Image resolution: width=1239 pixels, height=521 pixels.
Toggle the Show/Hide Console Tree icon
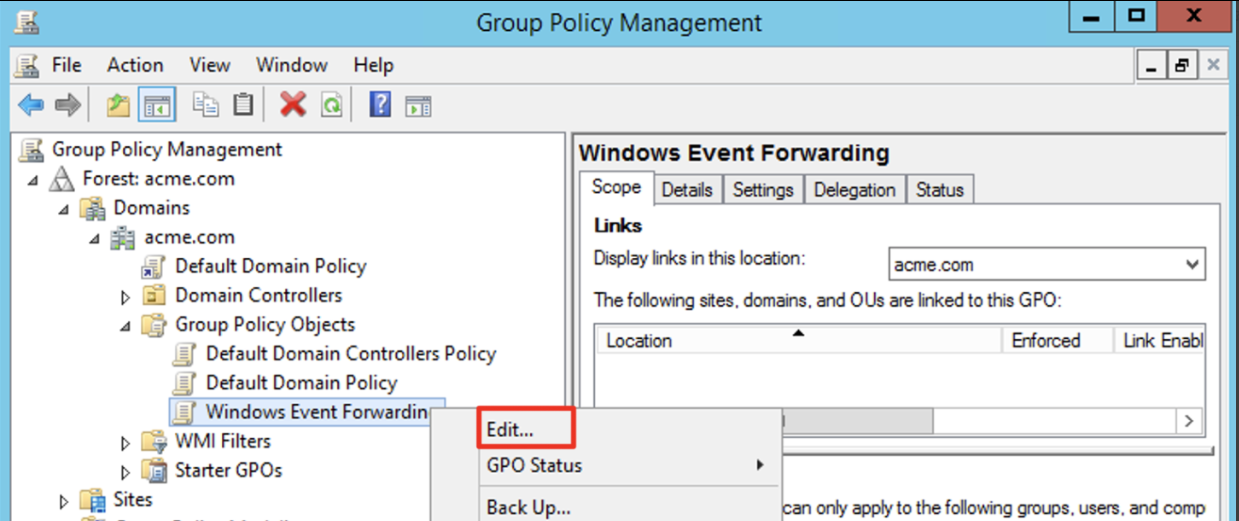155,104
